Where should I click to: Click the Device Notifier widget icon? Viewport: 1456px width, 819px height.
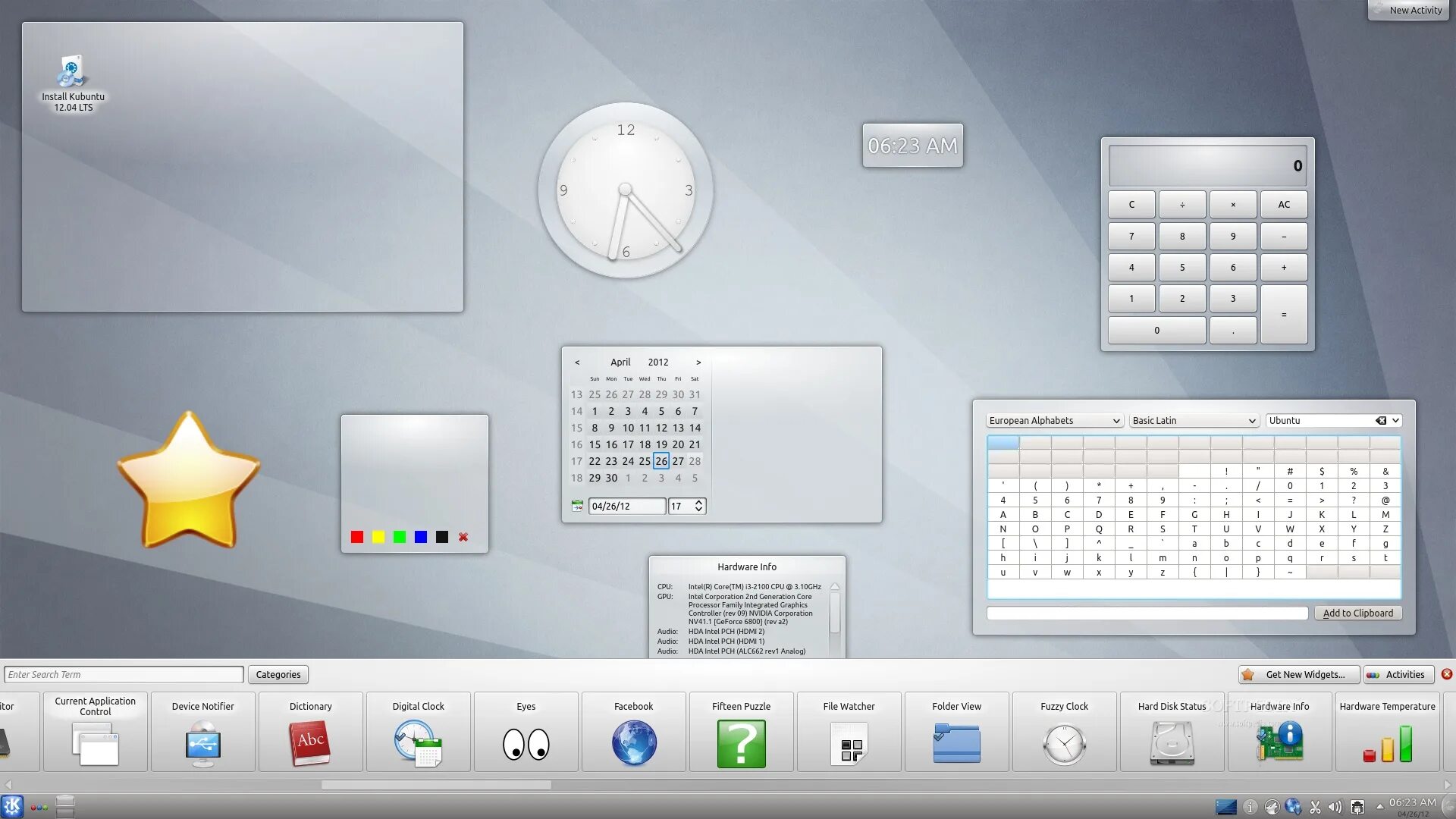(202, 743)
